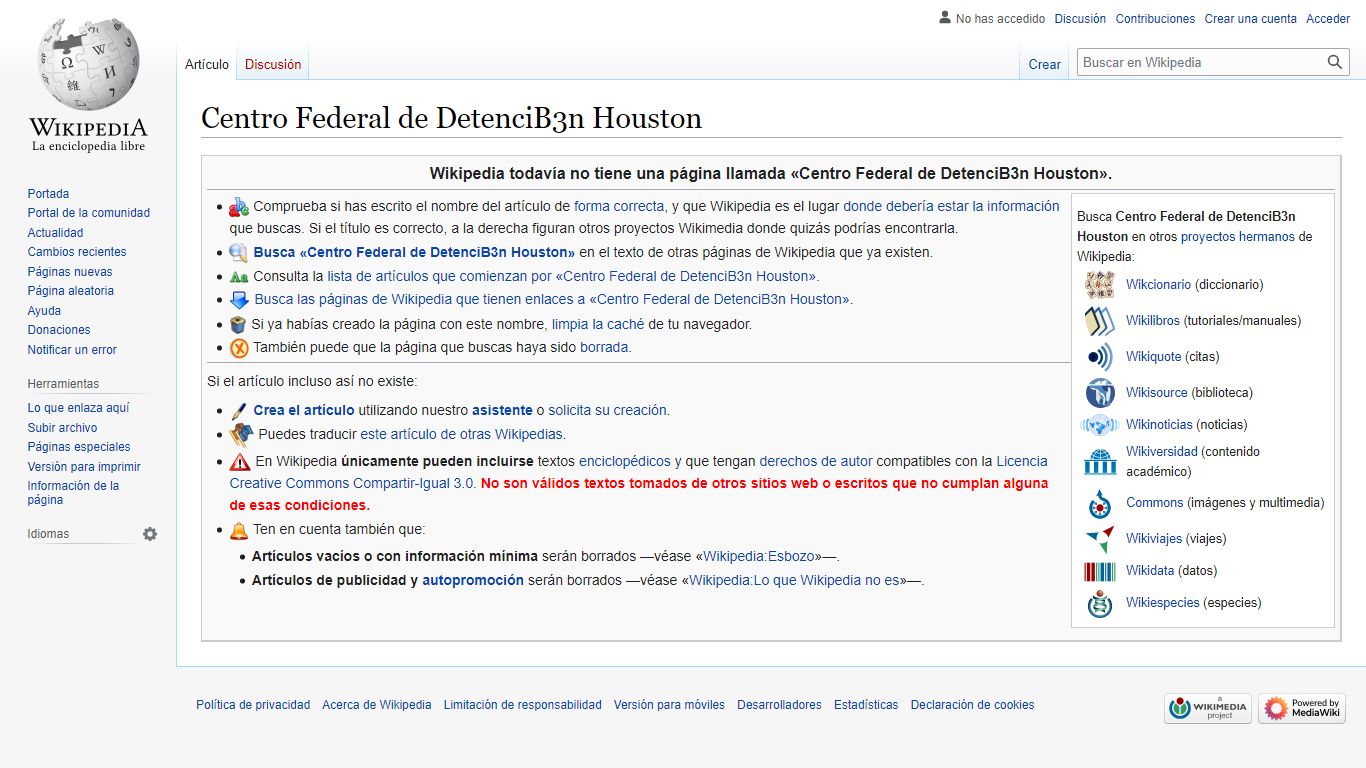Click Política de privacidad footer link

[x=253, y=705]
